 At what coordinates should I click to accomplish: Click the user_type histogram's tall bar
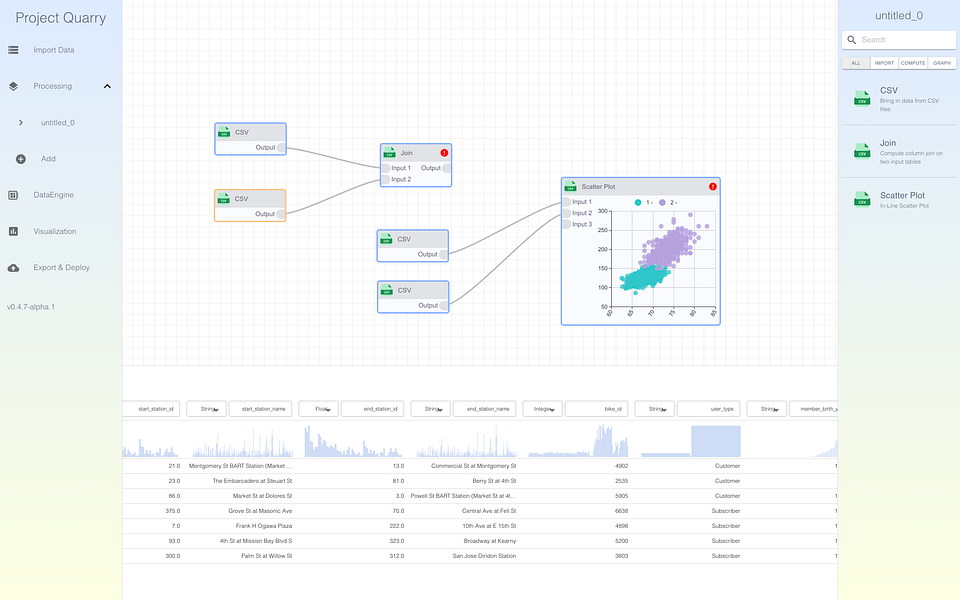(716, 441)
